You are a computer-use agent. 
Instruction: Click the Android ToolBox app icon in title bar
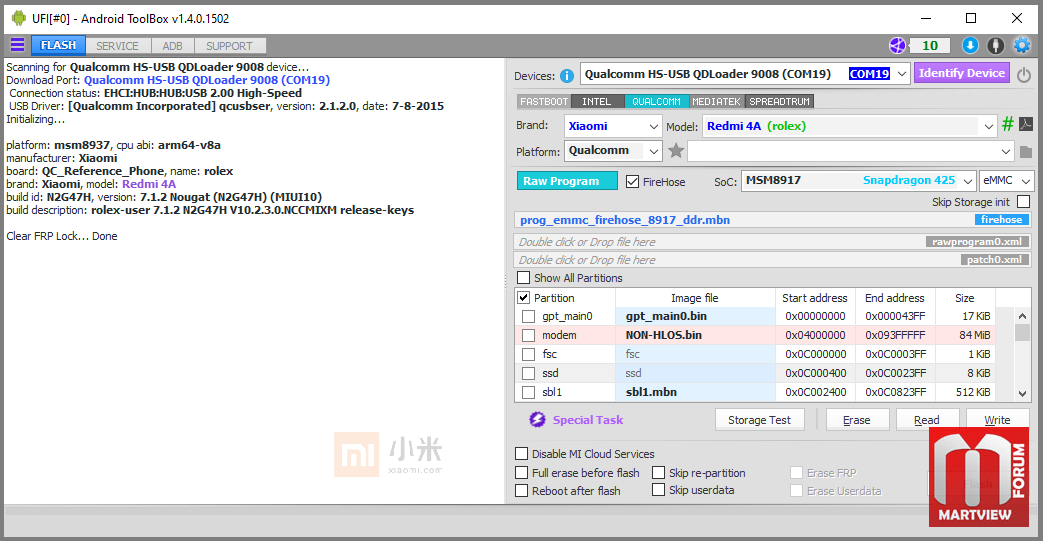click(19, 19)
